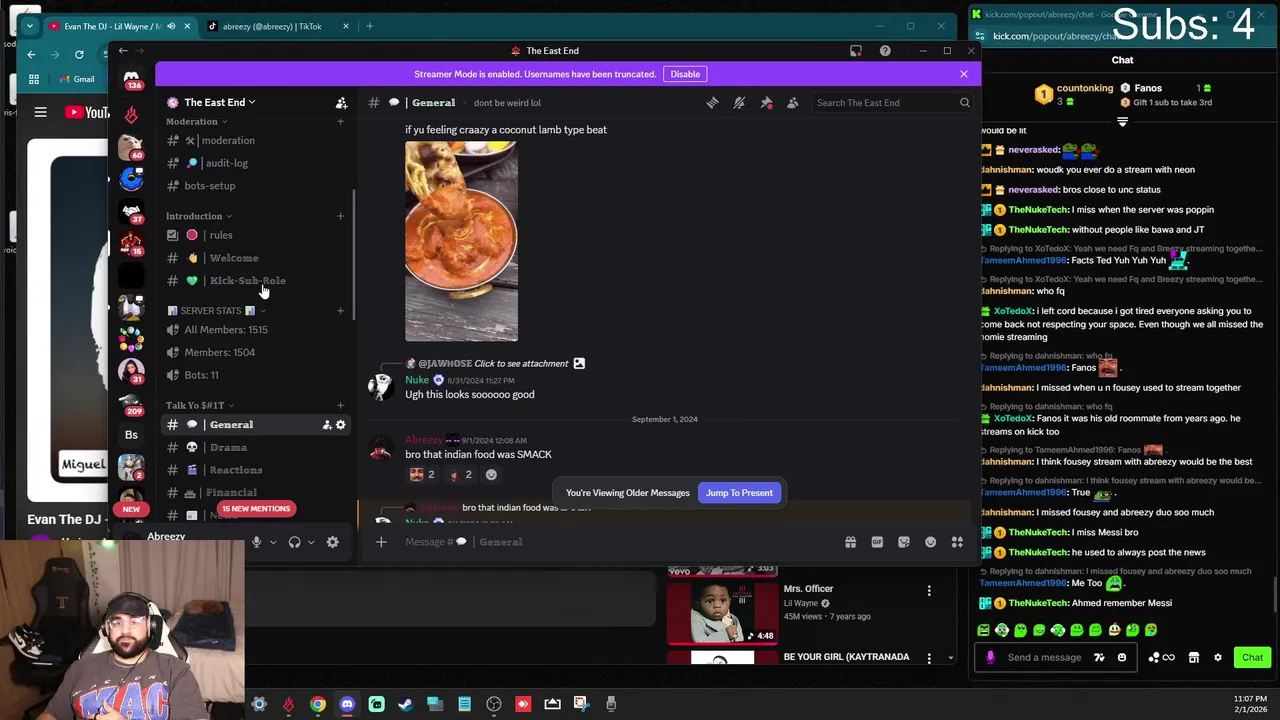Open OBS Studio from the taskbar

click(494, 704)
